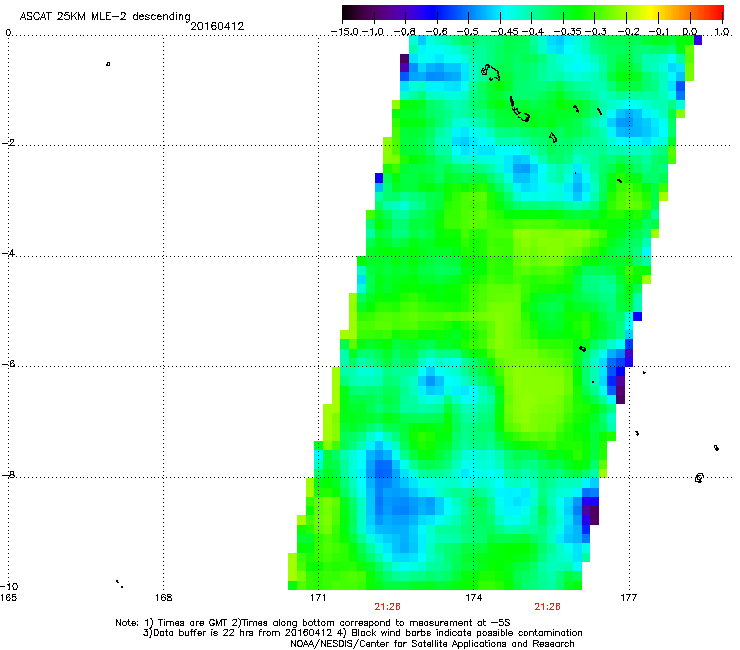Click the -0.35 color bar label
The width and height of the screenshot is (740, 650).
568,32
